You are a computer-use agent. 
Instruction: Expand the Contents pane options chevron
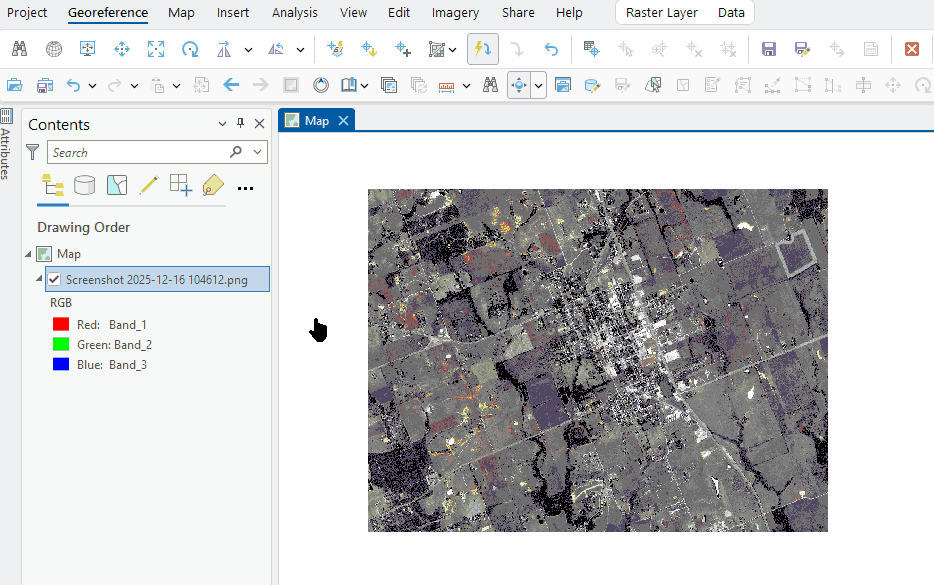pos(222,124)
